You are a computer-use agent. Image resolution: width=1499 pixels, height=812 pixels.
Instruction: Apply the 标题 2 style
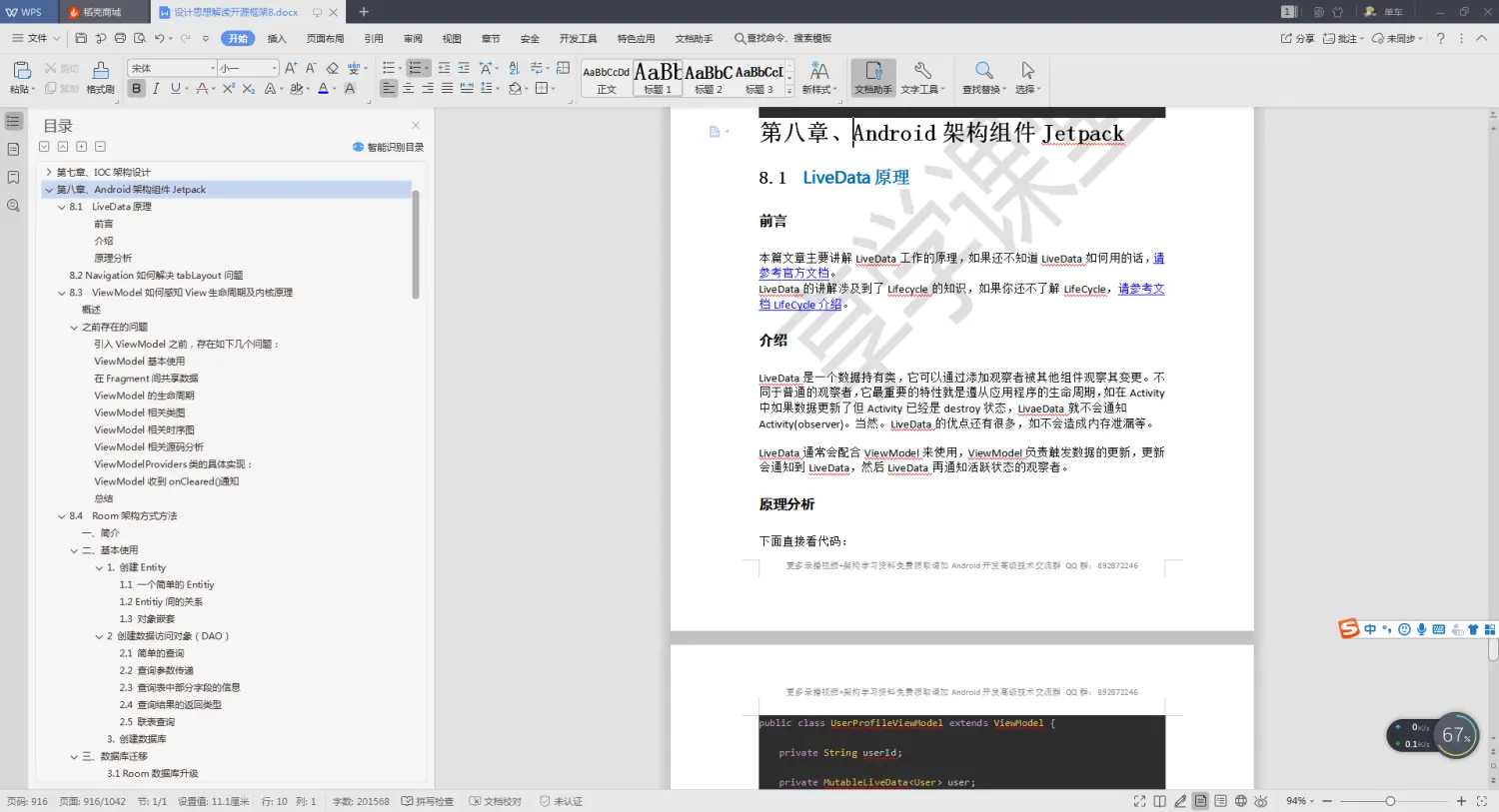point(709,79)
